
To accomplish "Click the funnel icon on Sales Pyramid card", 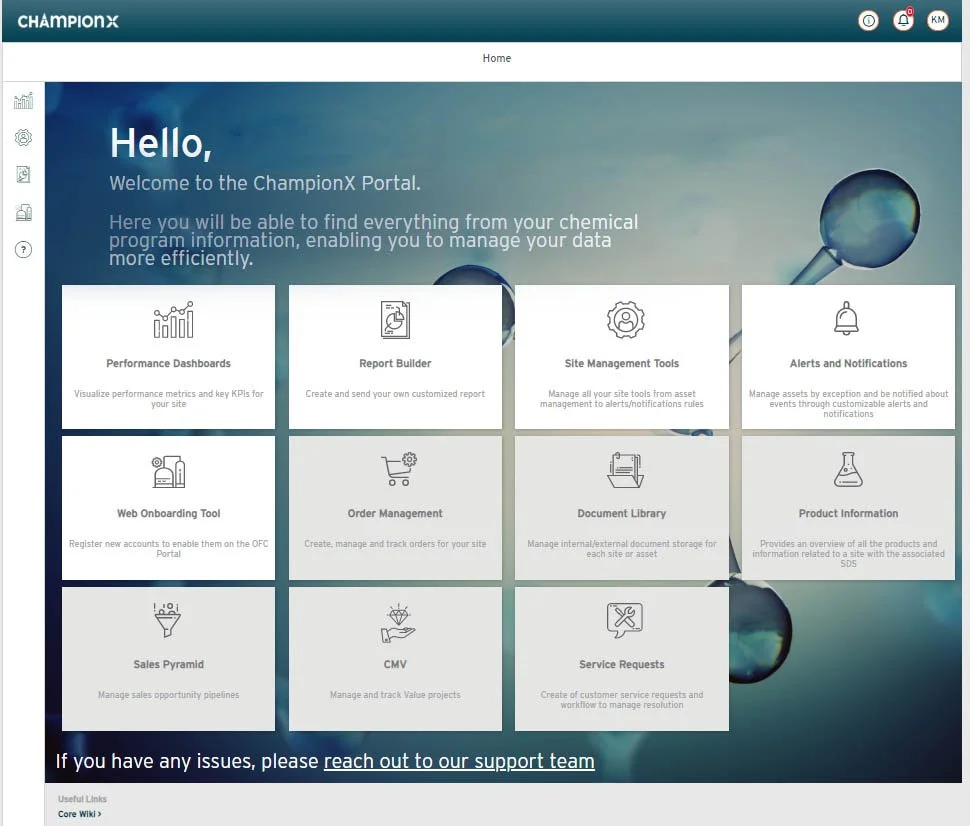I will pyautogui.click(x=168, y=620).
